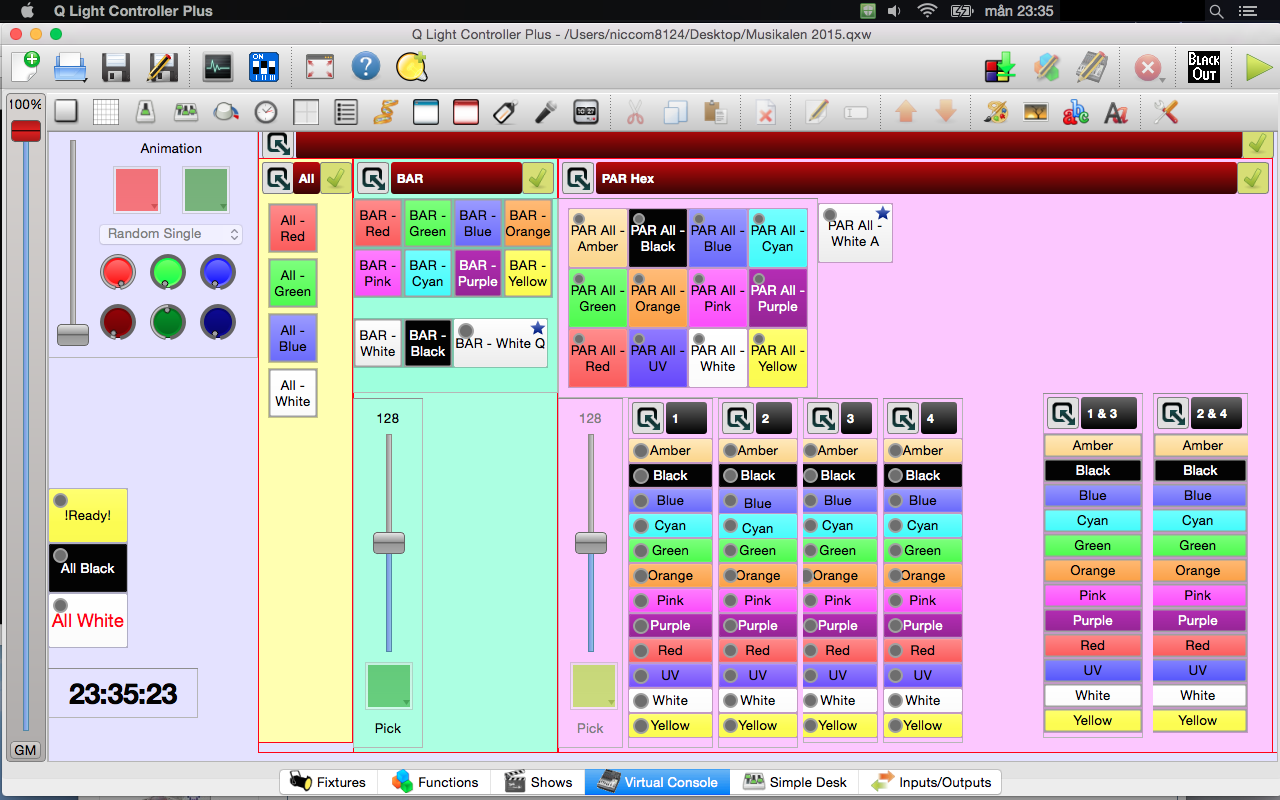Save workspace as new file
The width and height of the screenshot is (1280, 800).
[x=162, y=67]
